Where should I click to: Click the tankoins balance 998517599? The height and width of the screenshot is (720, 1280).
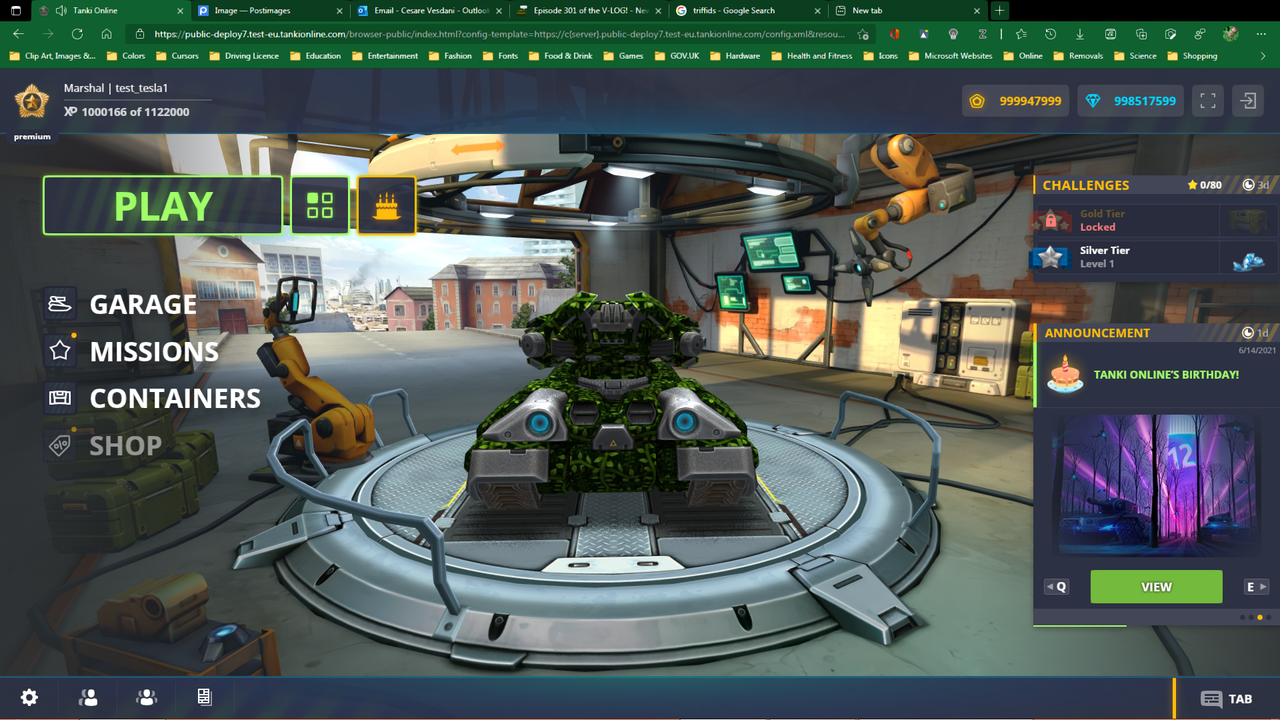(1131, 101)
